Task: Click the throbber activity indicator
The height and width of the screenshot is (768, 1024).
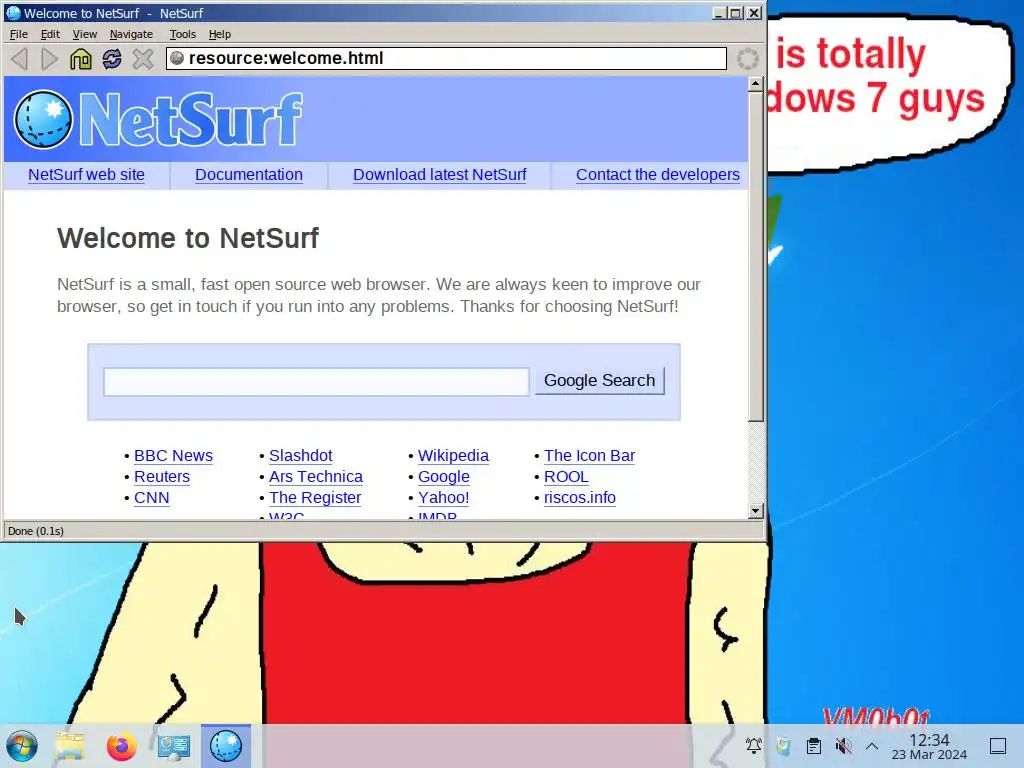Action: [748, 59]
